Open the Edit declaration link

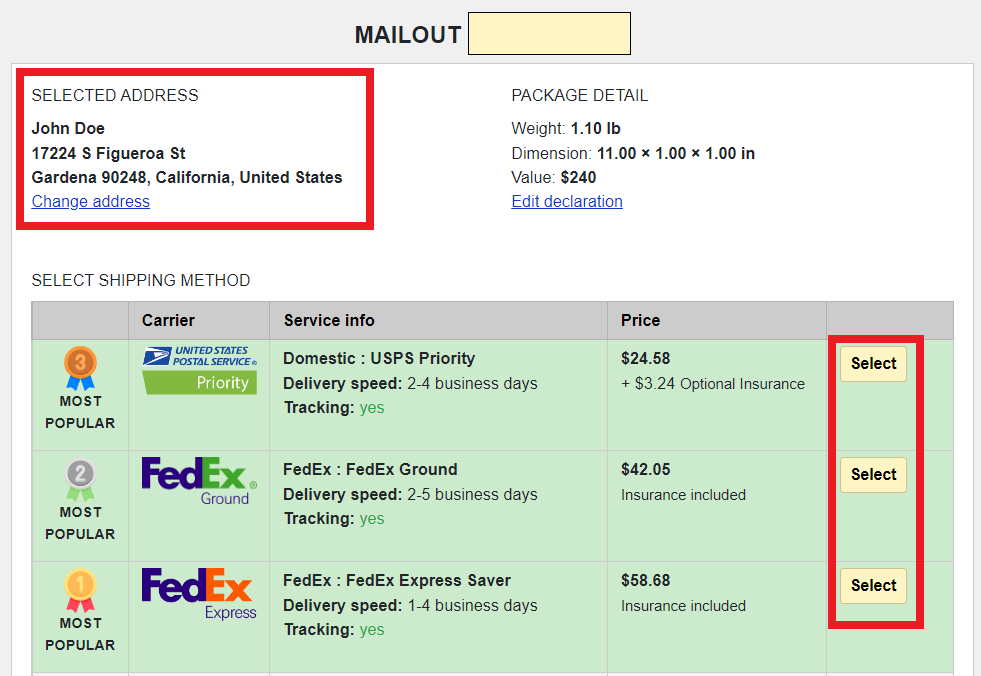567,202
